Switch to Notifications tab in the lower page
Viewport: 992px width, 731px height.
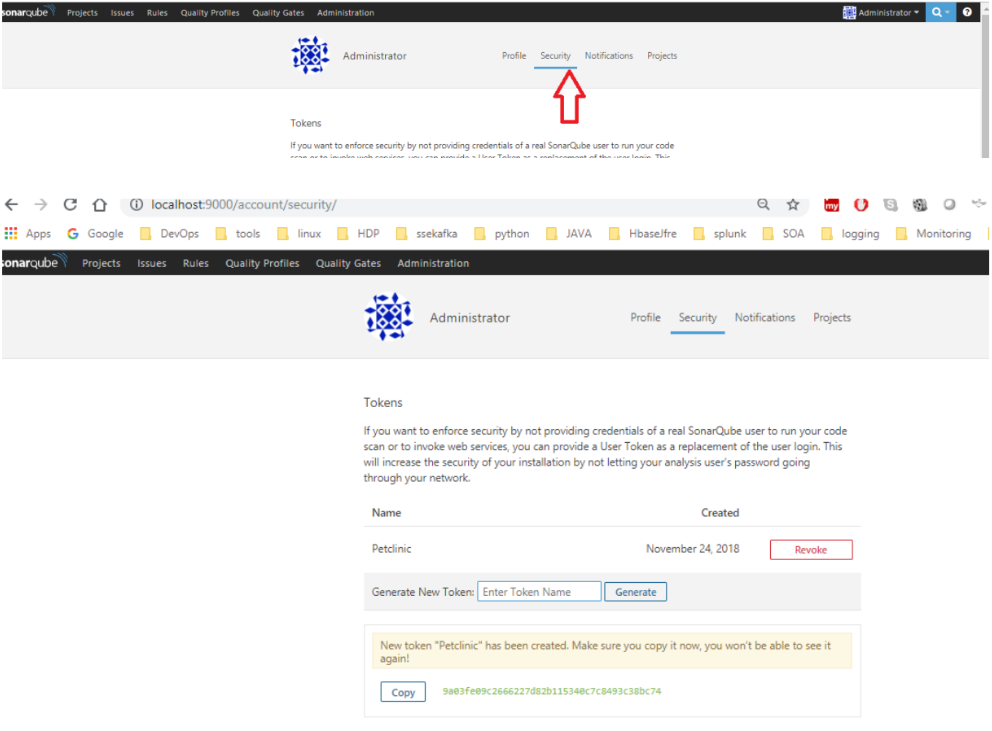click(765, 318)
